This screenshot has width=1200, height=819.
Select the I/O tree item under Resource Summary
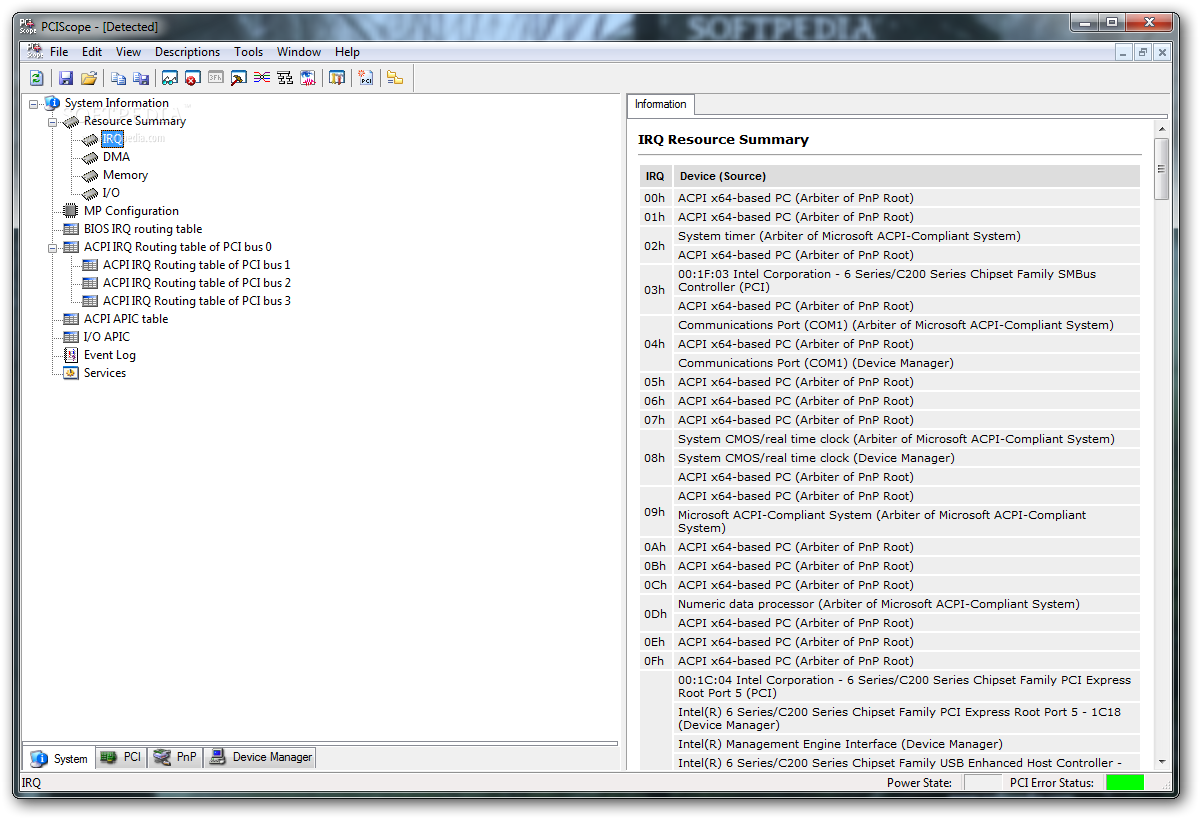tap(111, 193)
